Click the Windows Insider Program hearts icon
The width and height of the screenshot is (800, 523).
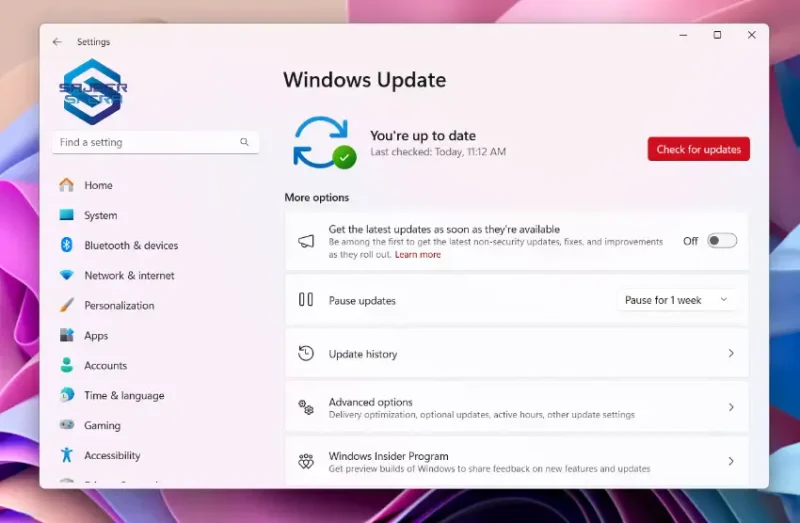pyautogui.click(x=306, y=461)
